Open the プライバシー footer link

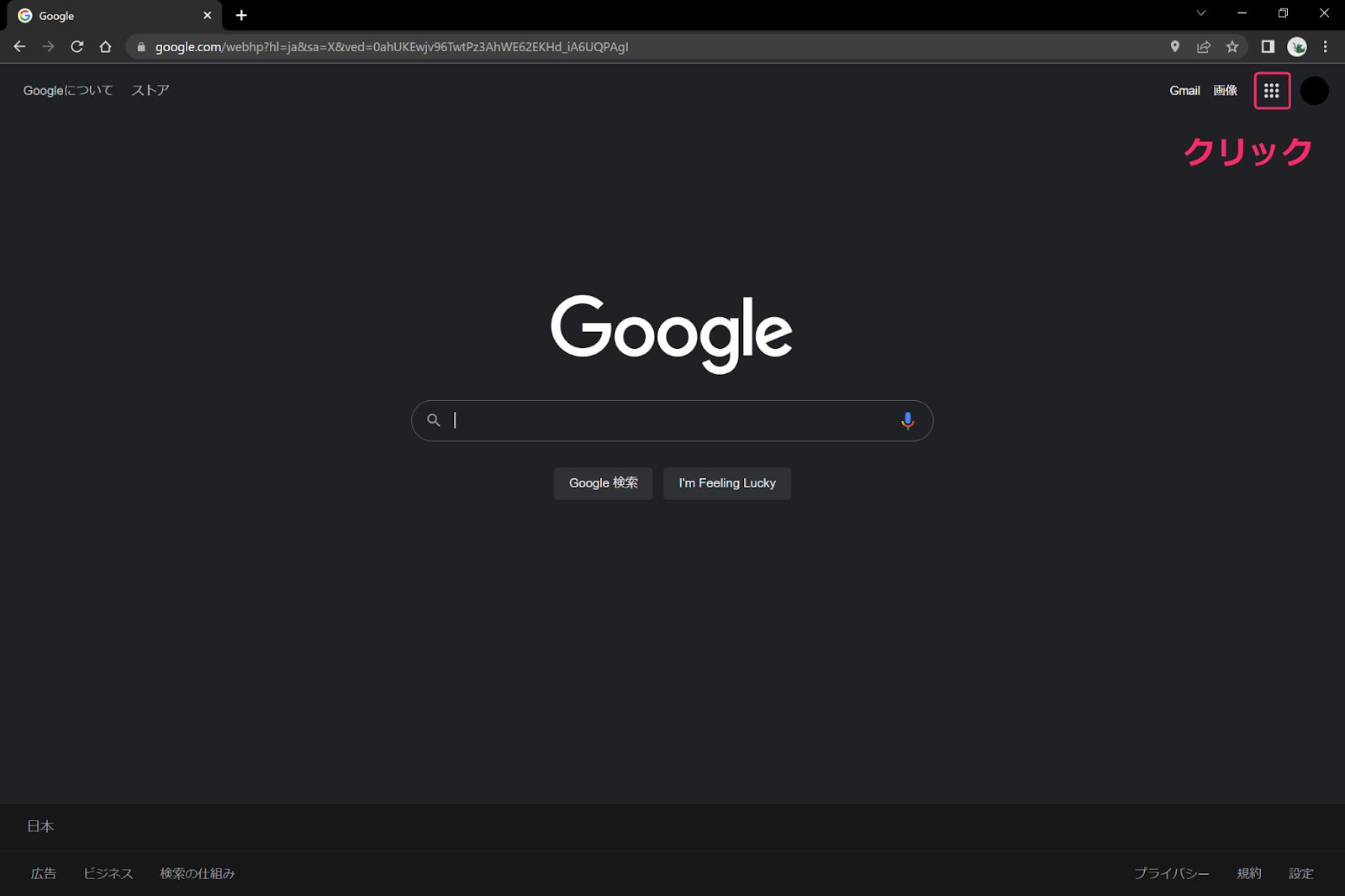(1172, 874)
